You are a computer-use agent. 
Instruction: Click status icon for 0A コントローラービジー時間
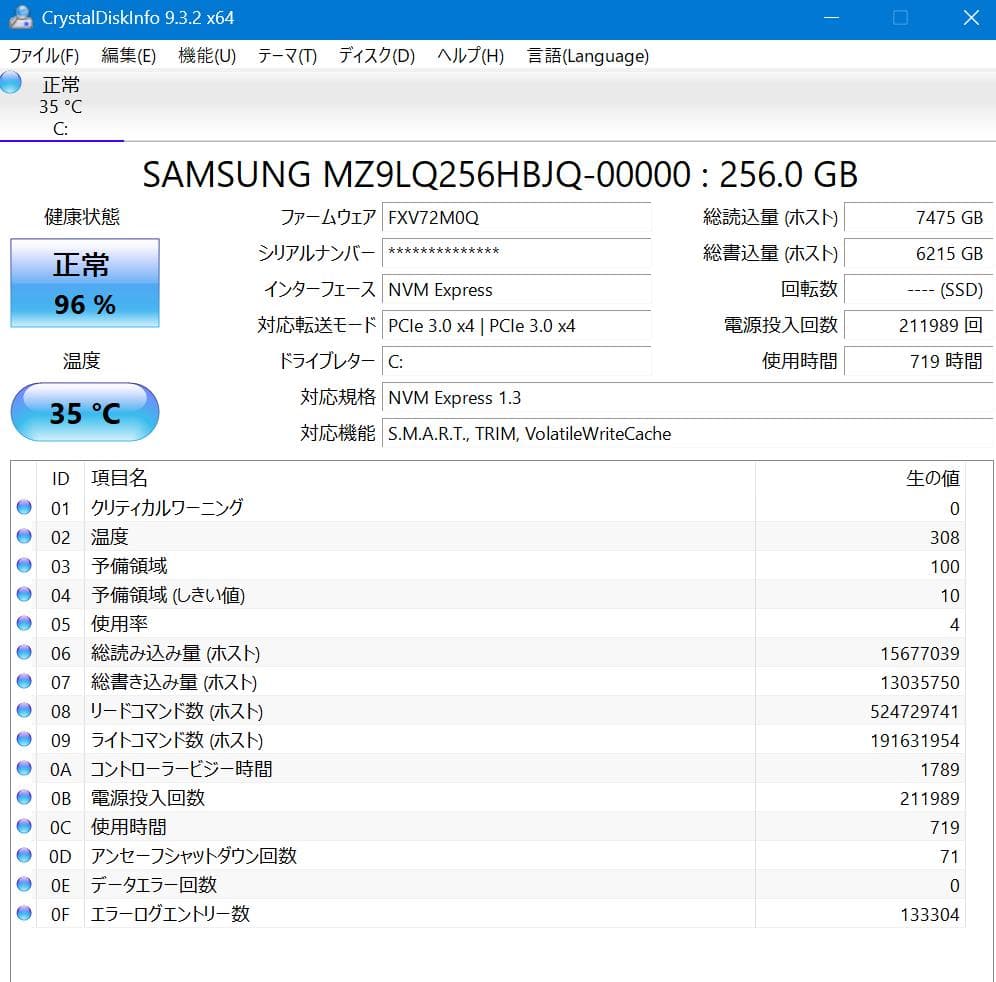[24, 768]
